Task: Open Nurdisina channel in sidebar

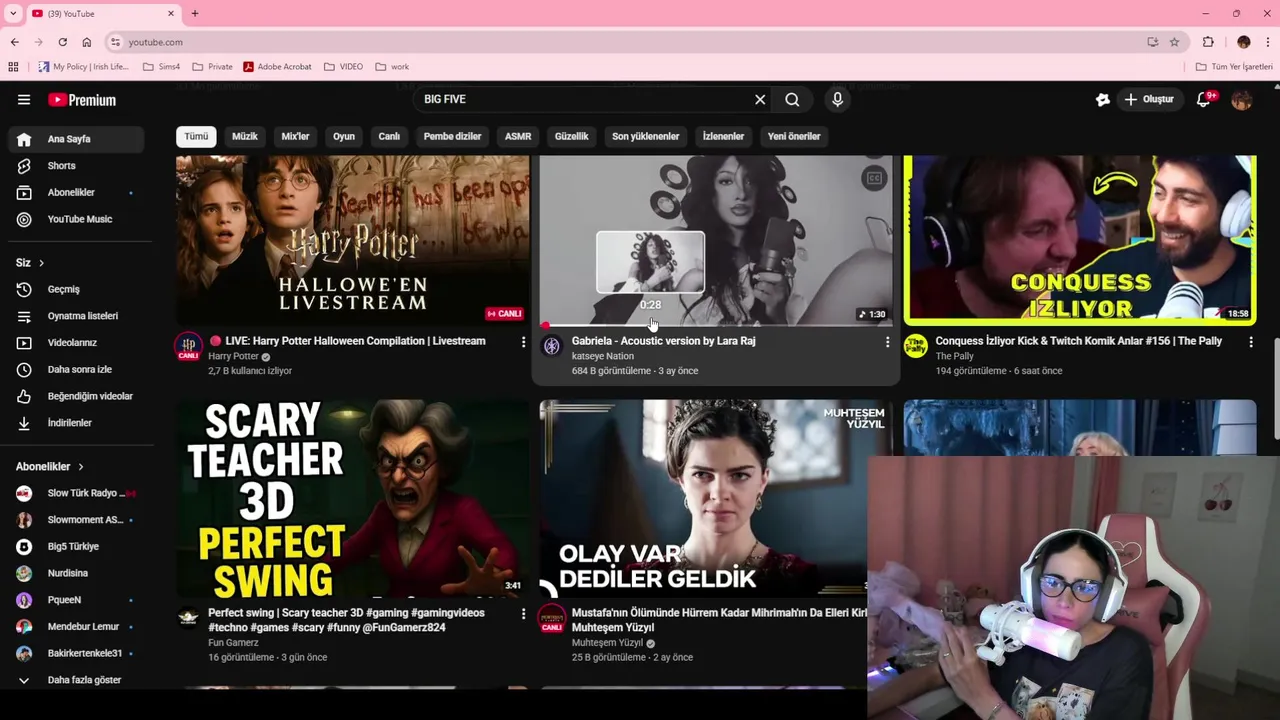Action: (x=76, y=573)
